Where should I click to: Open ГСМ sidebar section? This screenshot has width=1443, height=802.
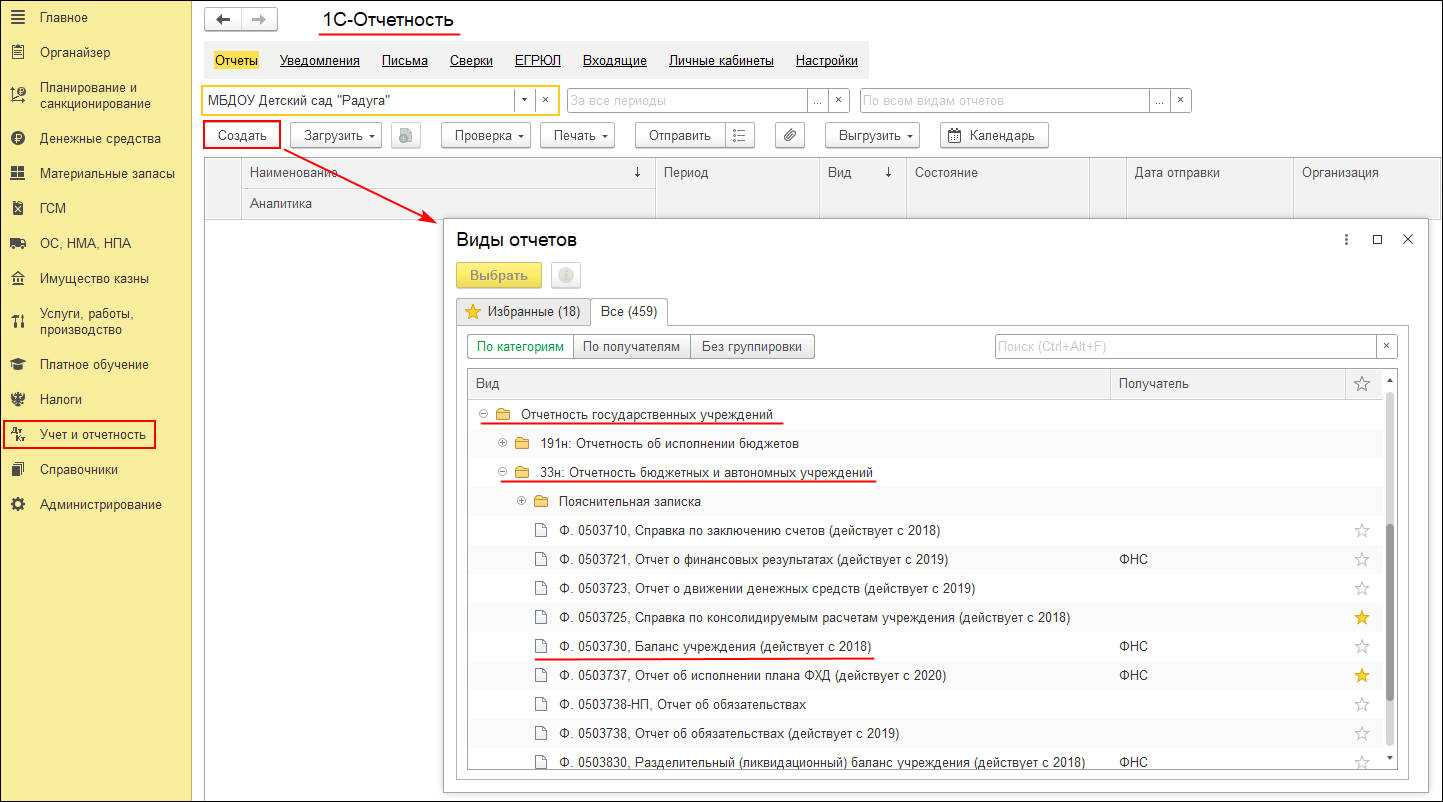(x=53, y=208)
